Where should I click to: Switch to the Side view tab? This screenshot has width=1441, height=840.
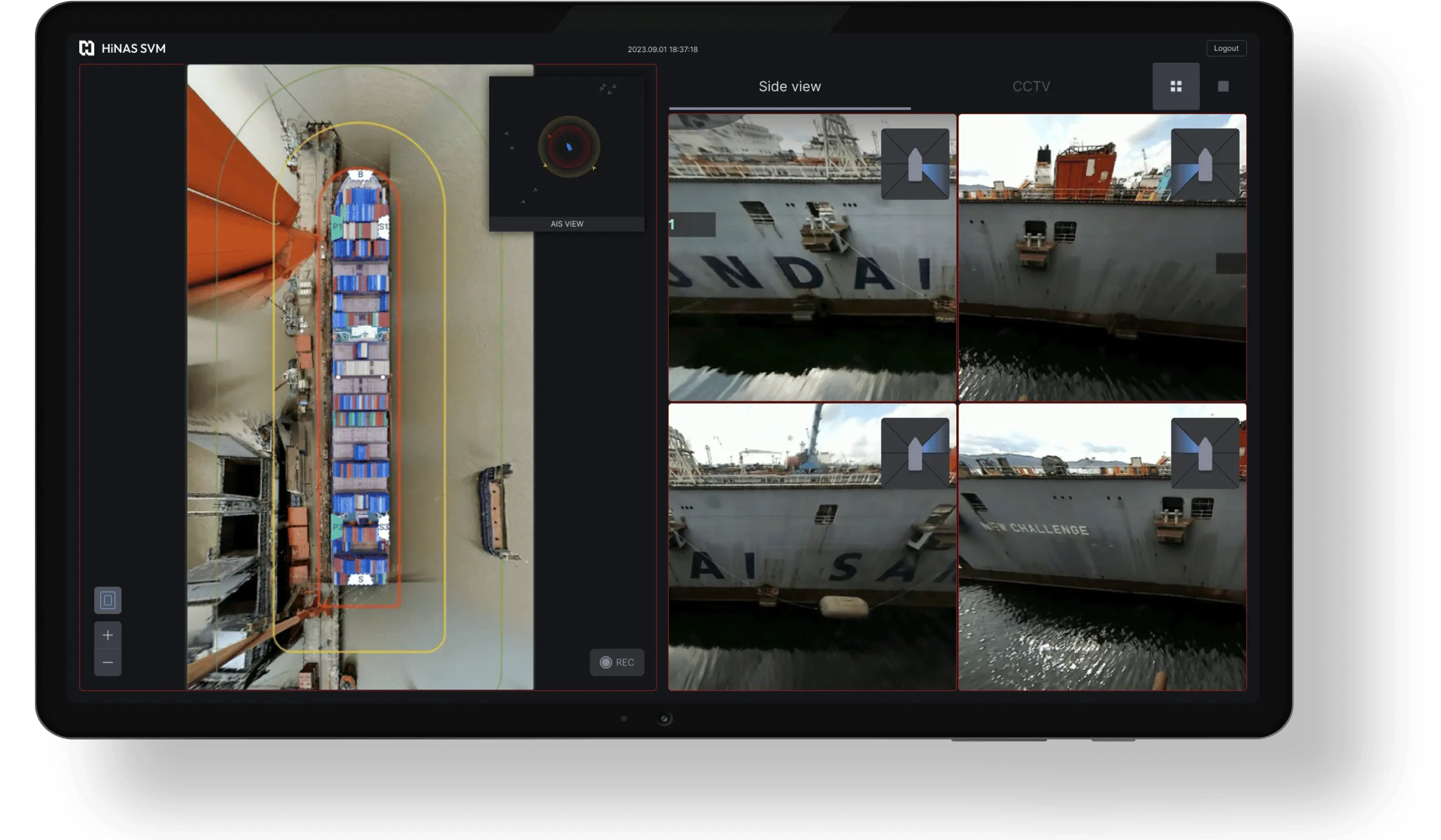(789, 86)
